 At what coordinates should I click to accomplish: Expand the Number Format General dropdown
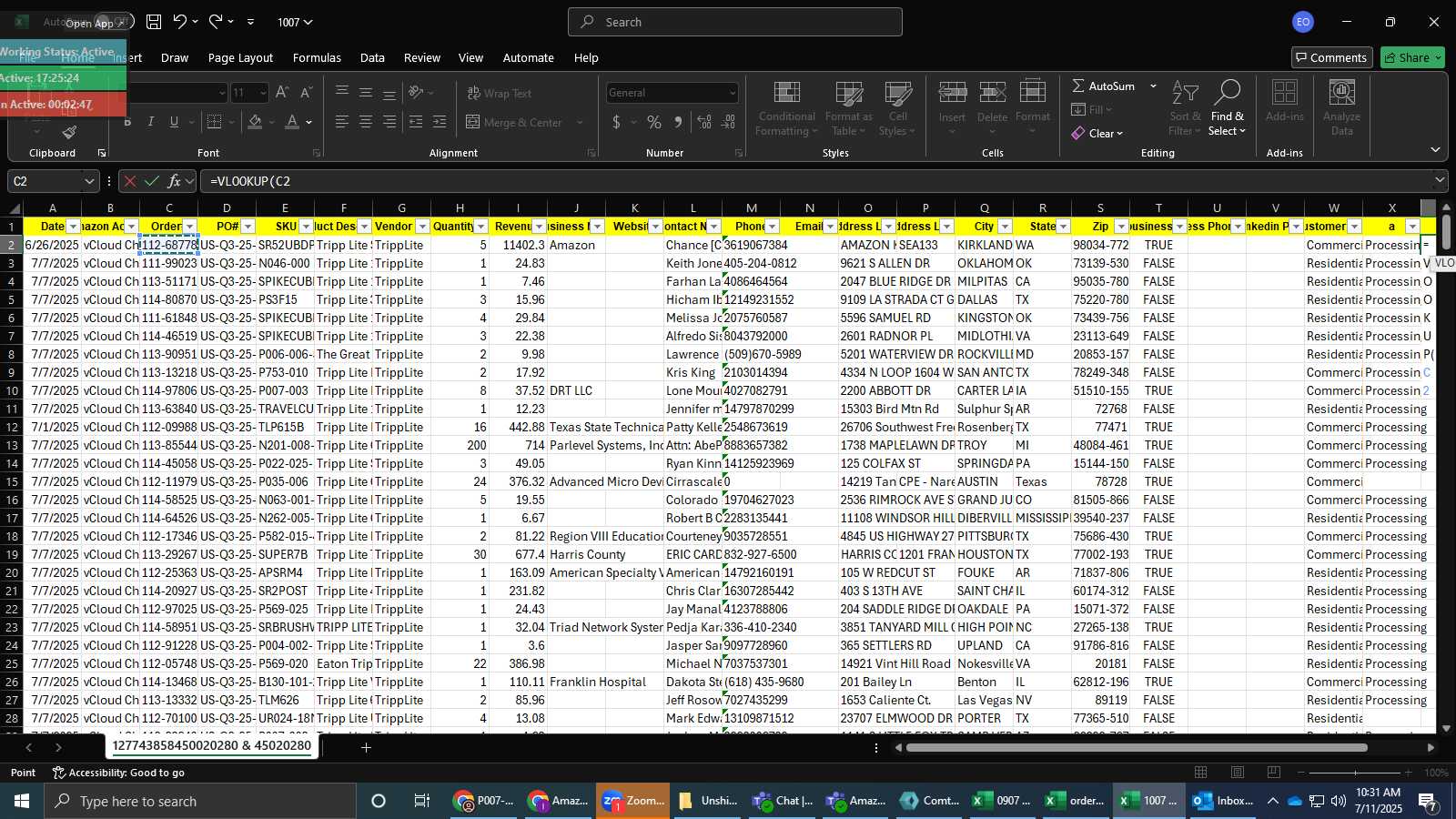coord(732,93)
